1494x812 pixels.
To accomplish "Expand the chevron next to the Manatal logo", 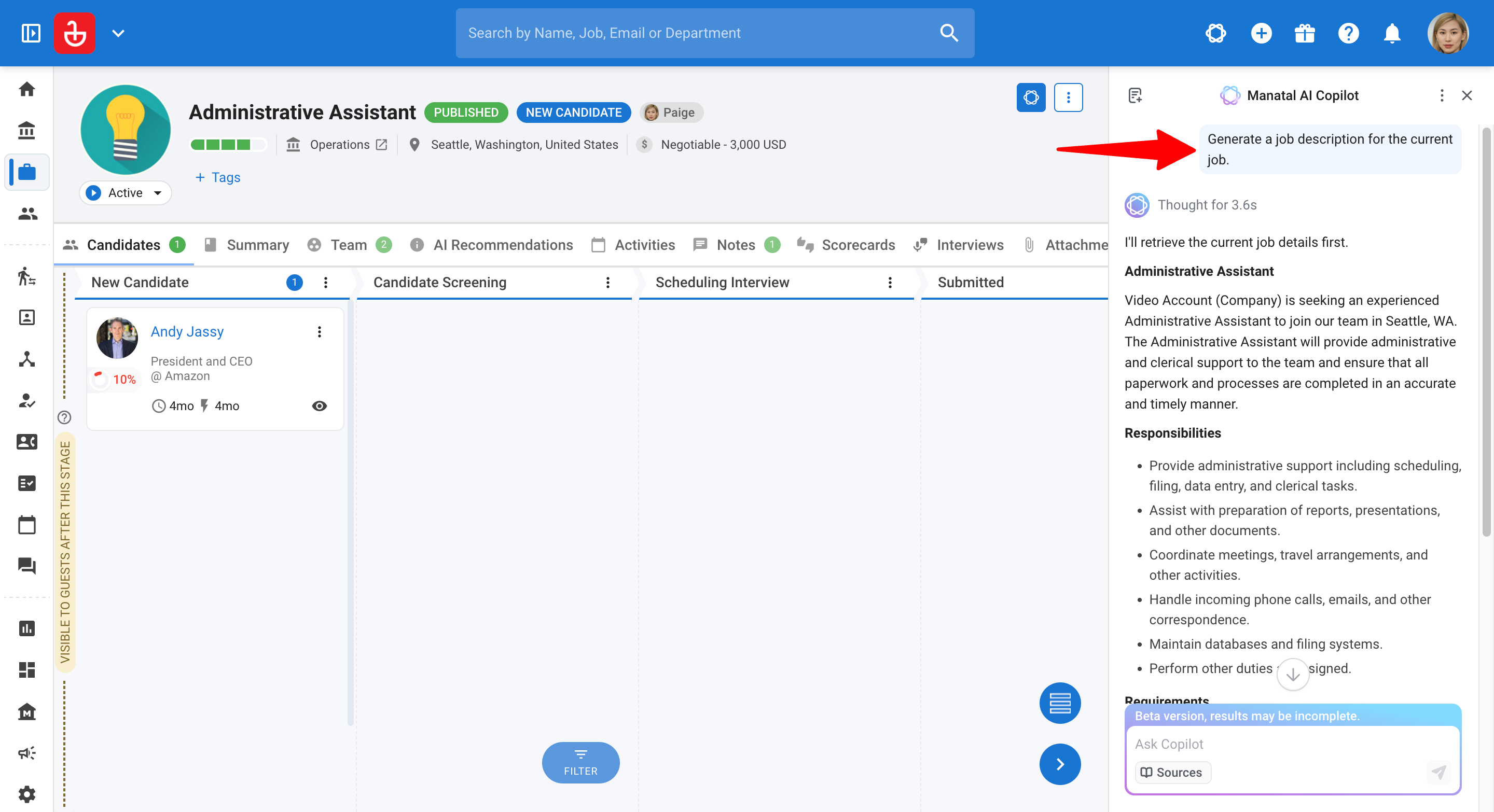I will 118,33.
